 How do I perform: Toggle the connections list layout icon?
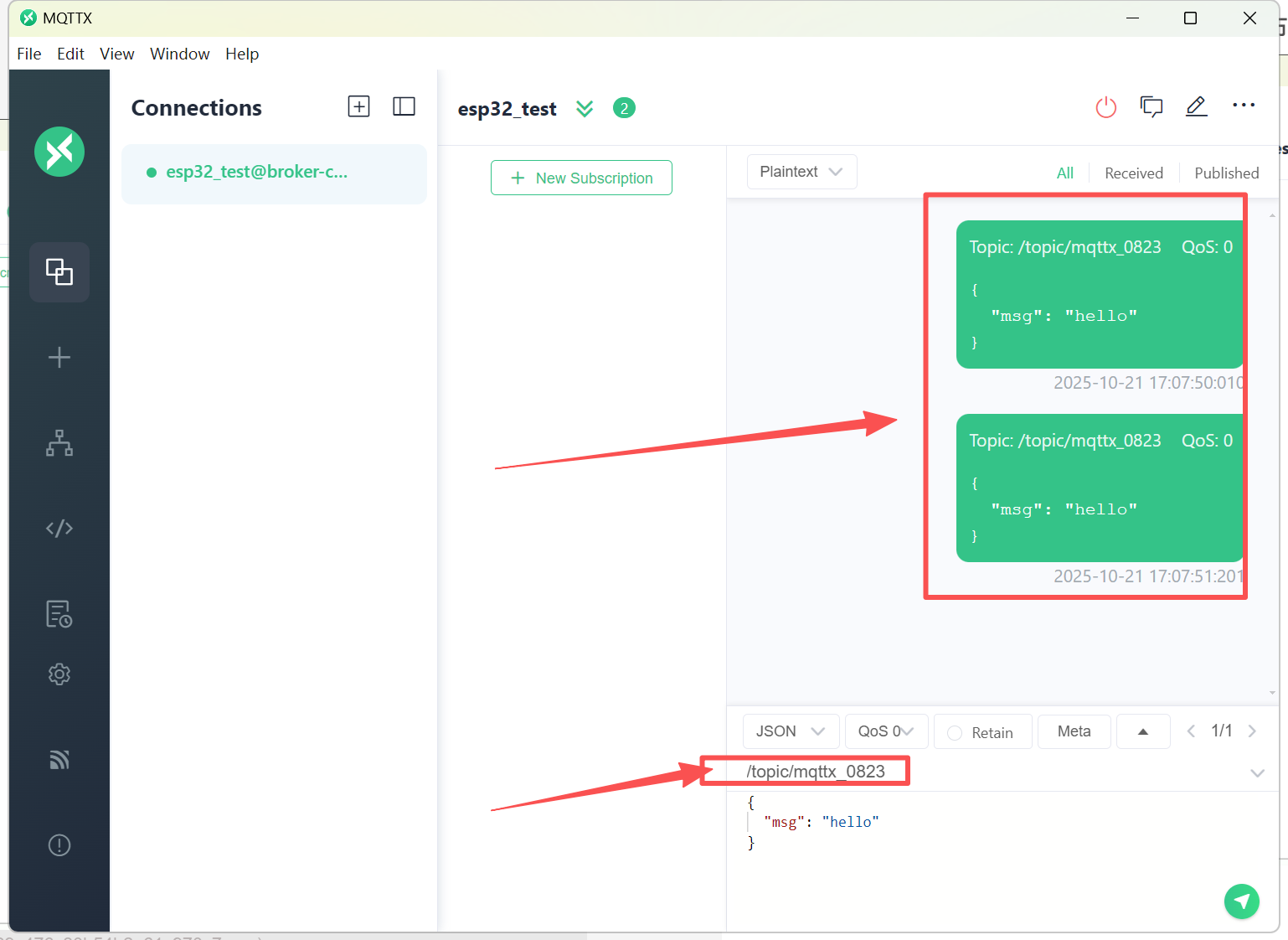click(404, 106)
